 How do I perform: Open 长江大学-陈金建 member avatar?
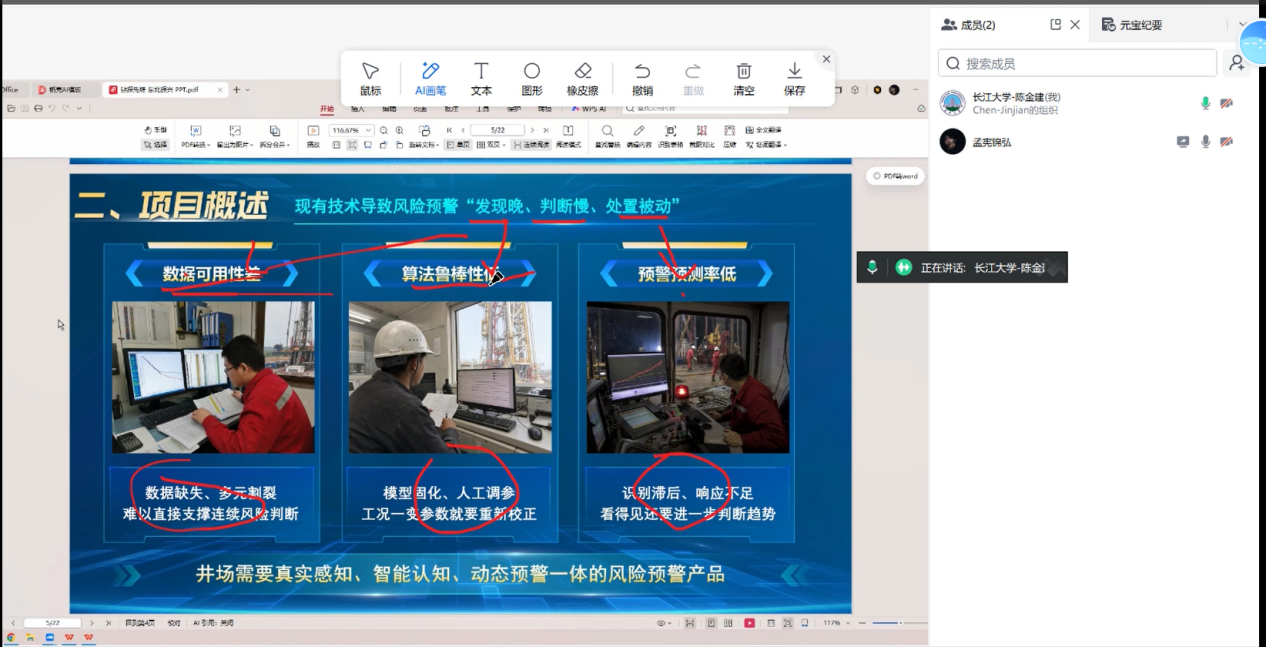[x=953, y=103]
